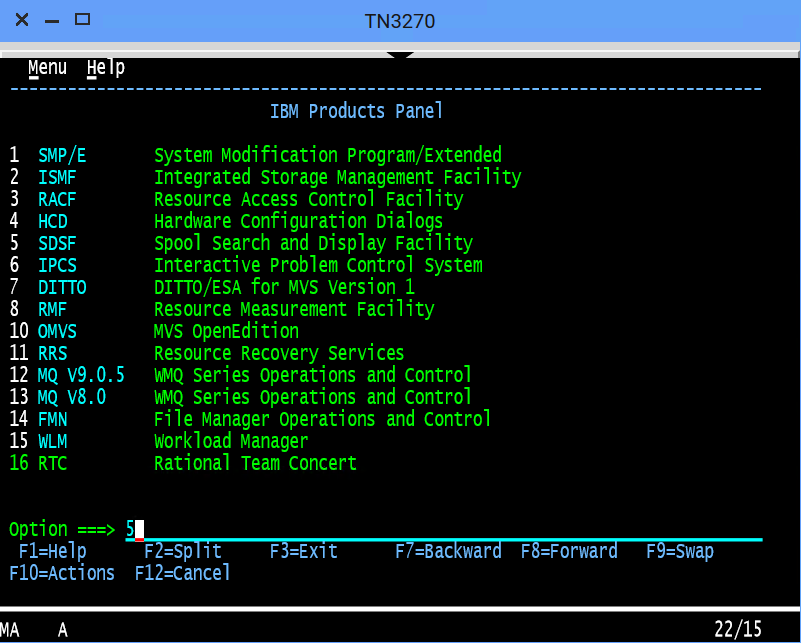The image size is (801, 643).
Task: Maximize the TN3270 window
Action: pyautogui.click(x=82, y=19)
